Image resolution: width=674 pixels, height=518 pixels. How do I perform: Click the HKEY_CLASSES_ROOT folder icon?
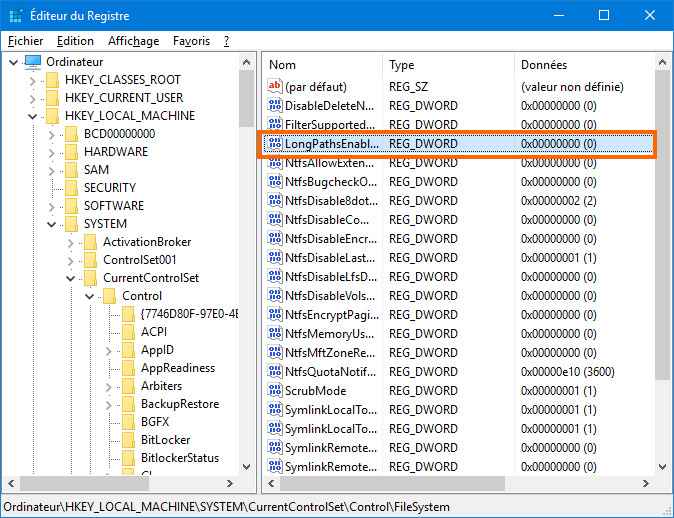[x=52, y=80]
